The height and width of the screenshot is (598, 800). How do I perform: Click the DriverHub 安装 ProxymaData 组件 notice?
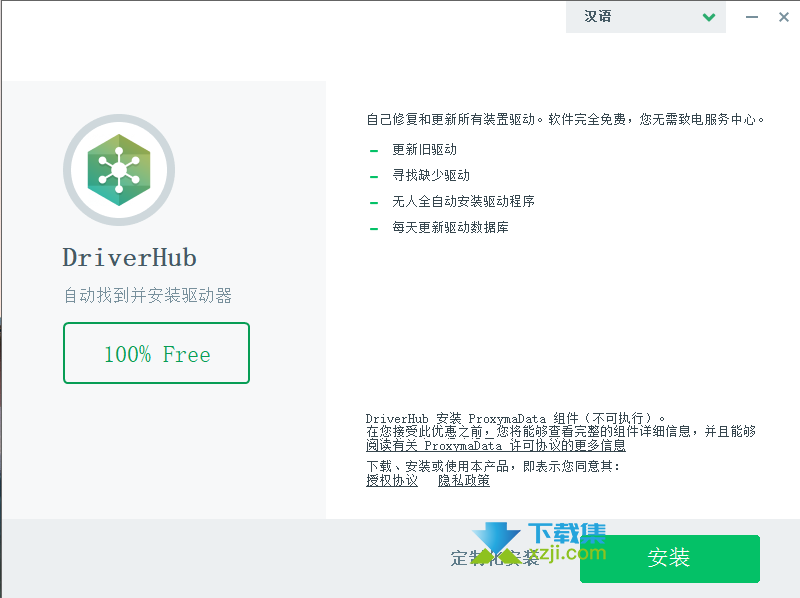point(515,419)
